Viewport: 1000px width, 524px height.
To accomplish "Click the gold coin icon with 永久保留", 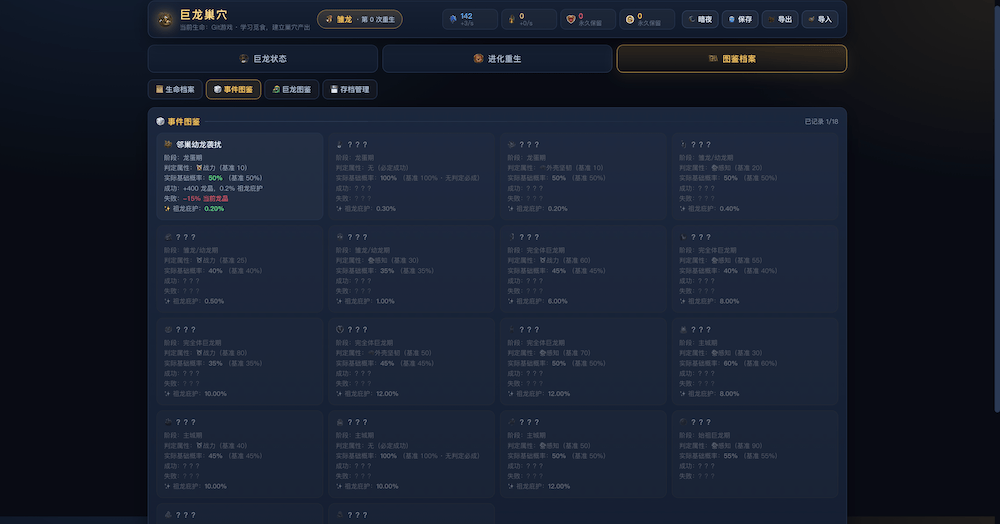I will point(629,19).
